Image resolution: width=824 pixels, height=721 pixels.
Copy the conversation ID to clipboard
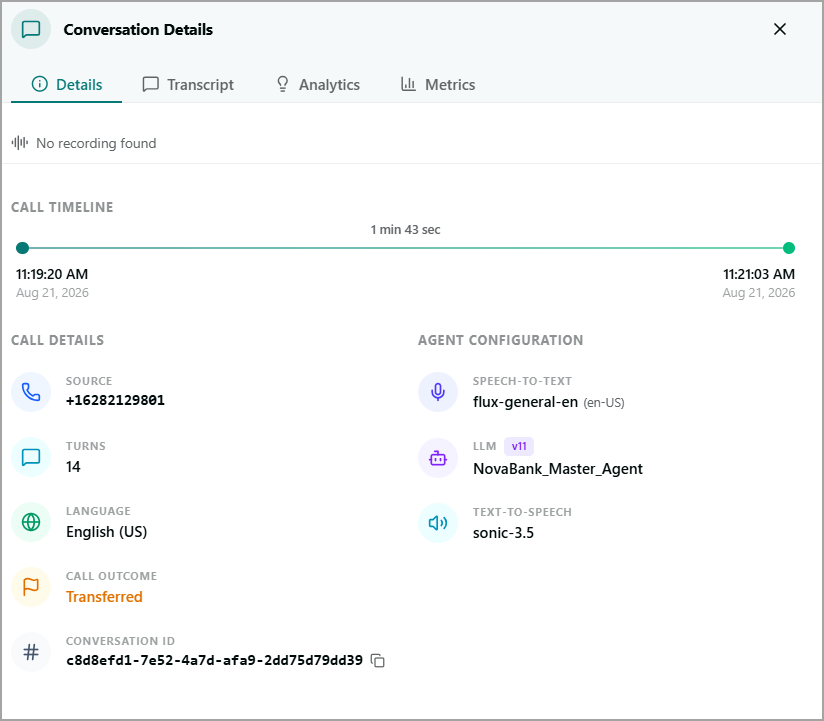[378, 661]
